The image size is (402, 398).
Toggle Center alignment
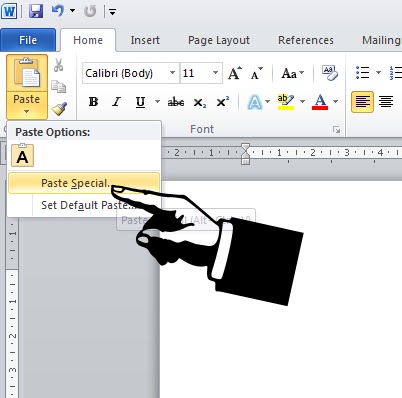tap(386, 102)
